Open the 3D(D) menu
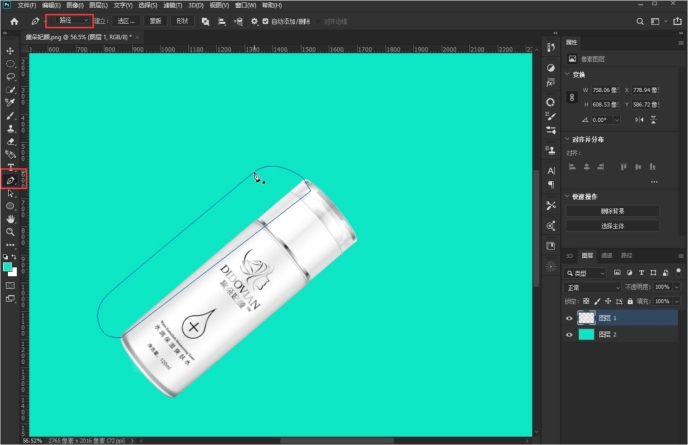Viewport: 688px width, 445px height. pos(196,5)
